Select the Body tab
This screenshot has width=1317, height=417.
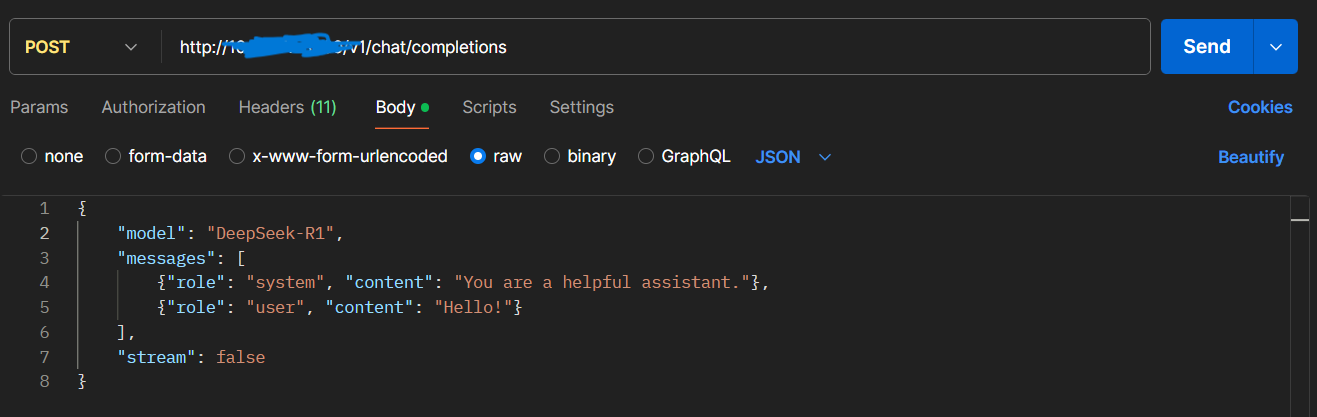pyautogui.click(x=402, y=107)
